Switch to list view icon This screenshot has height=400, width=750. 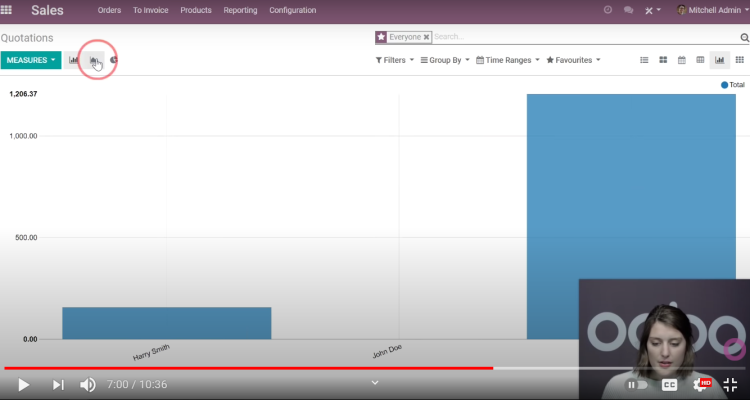click(x=644, y=60)
